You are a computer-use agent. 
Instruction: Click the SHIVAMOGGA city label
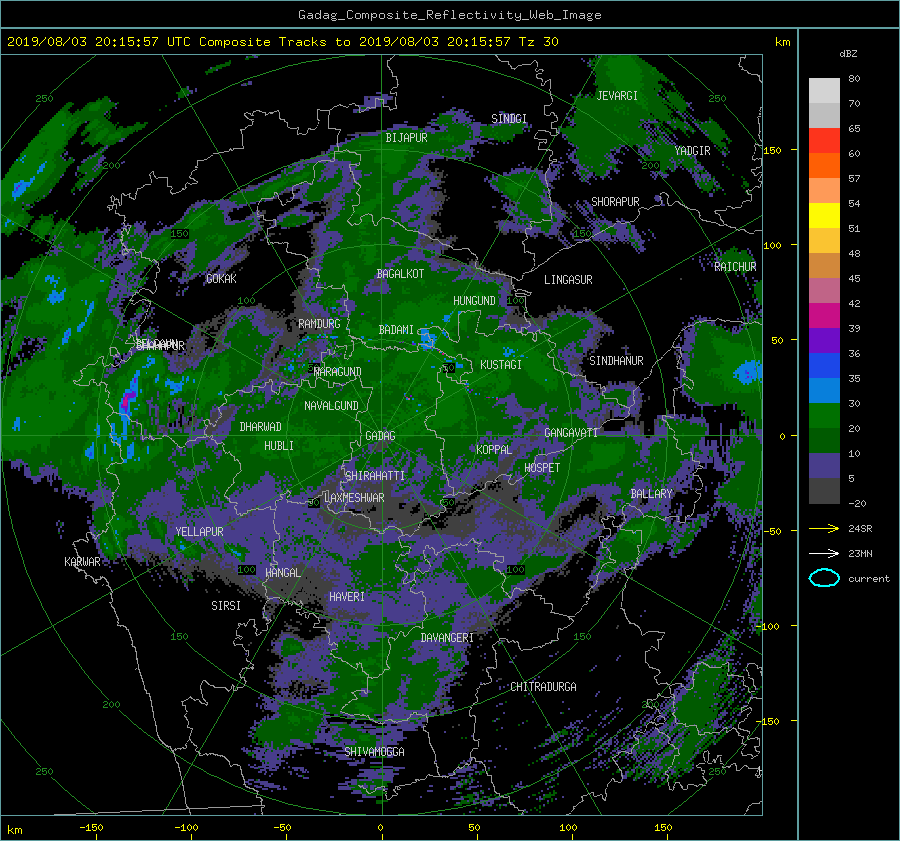[374, 752]
